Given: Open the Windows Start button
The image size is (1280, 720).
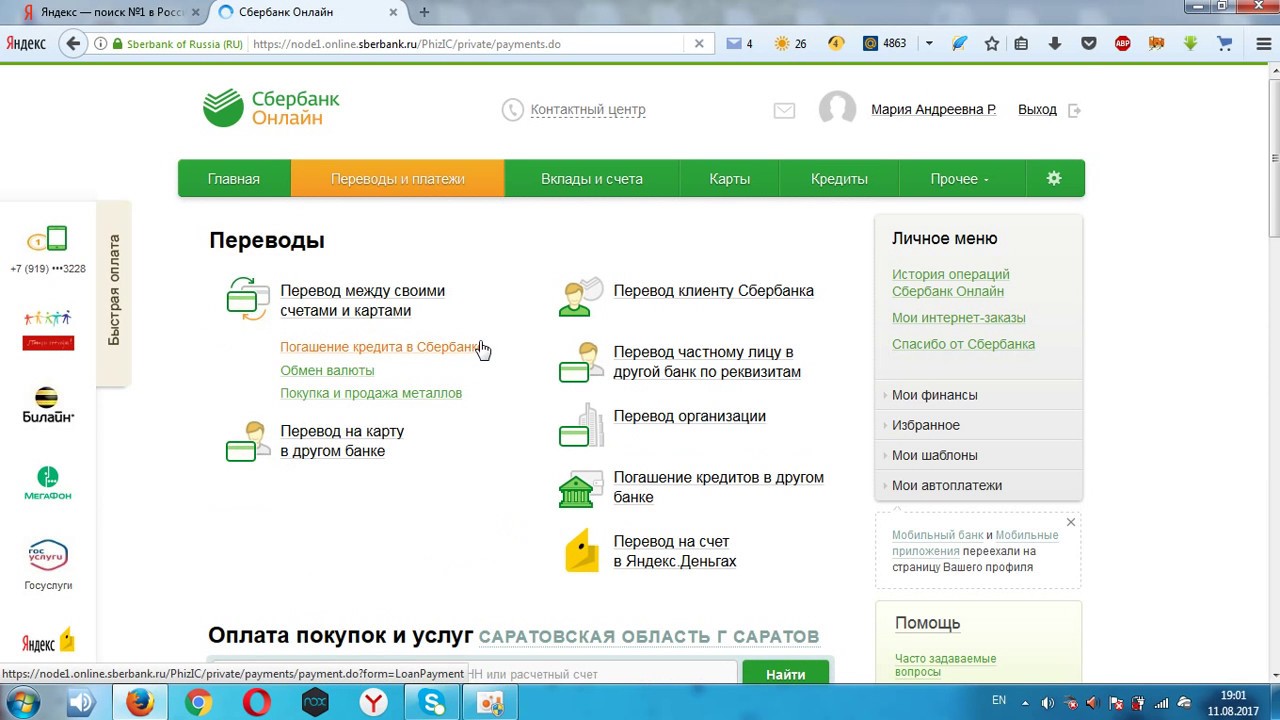Looking at the screenshot, I should (x=22, y=703).
